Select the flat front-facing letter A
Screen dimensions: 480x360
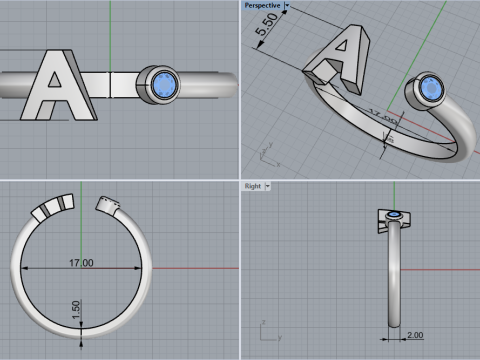pyautogui.click(x=58, y=85)
